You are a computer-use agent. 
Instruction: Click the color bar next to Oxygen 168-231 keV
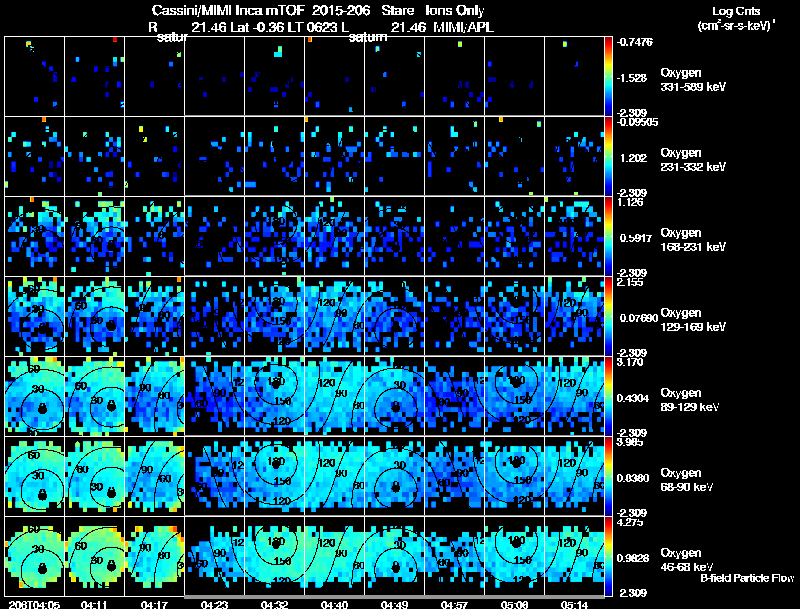[609, 236]
